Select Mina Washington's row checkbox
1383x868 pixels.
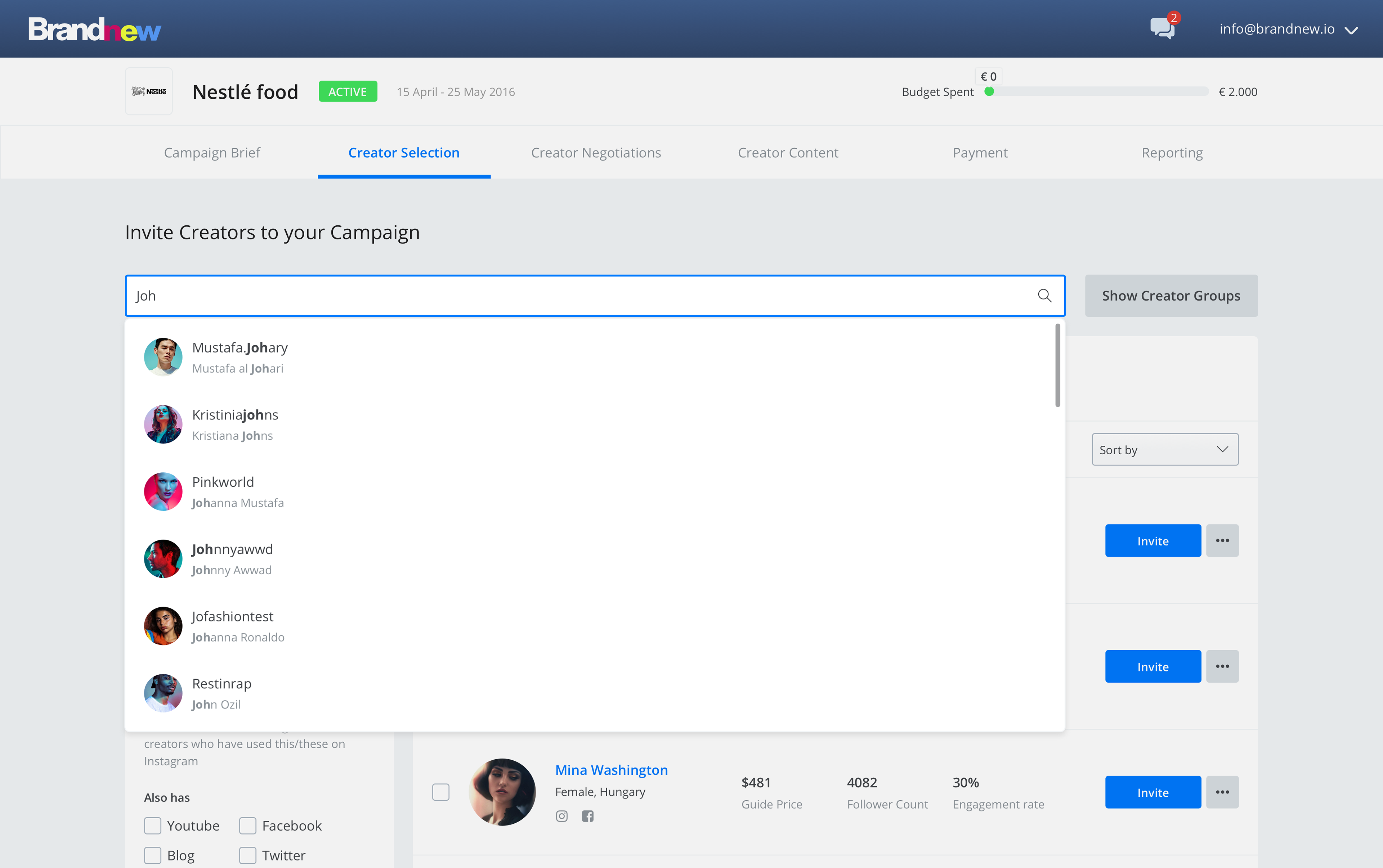click(x=440, y=792)
